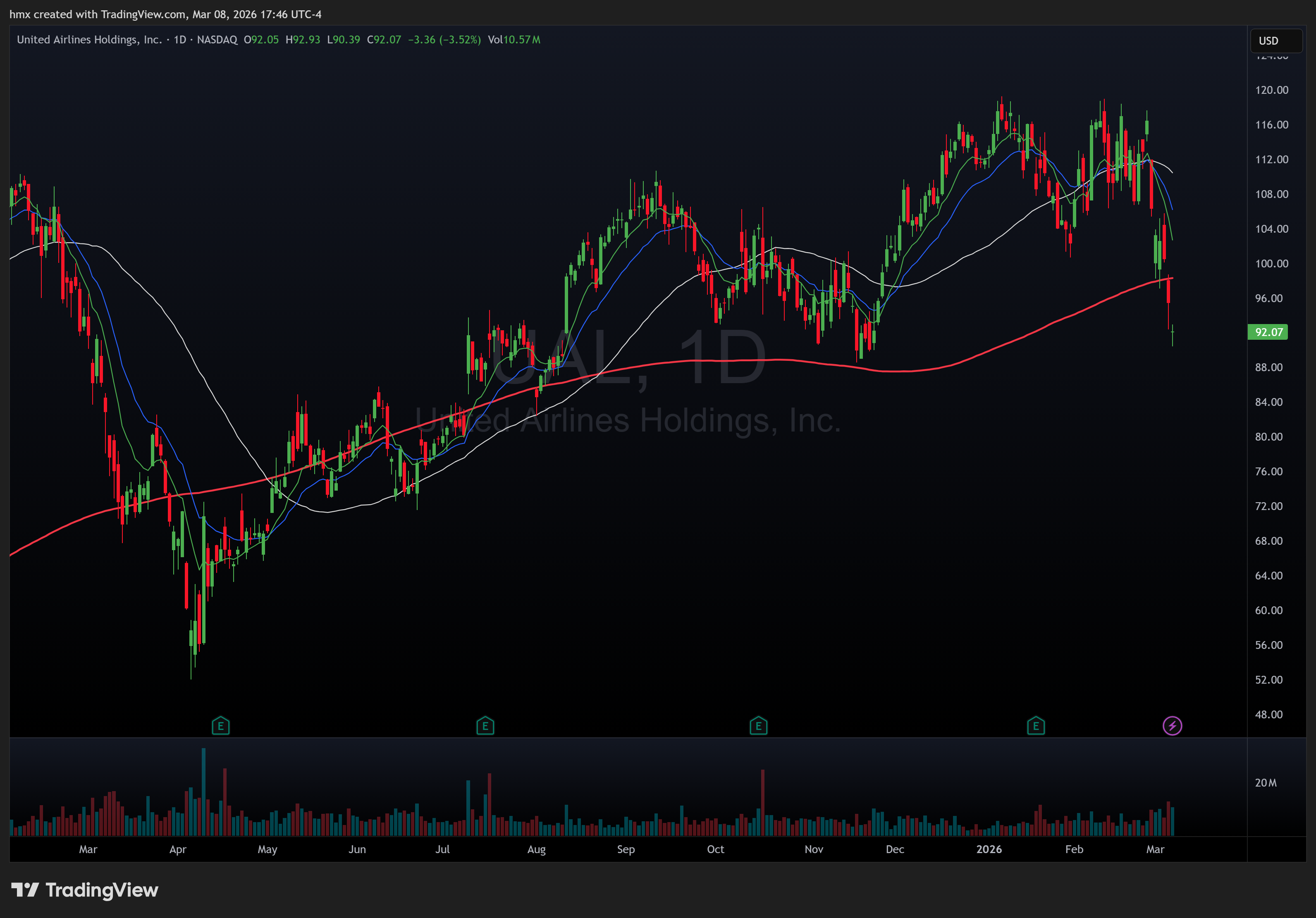Screen dimensions: 1316x918
Task: Click the 20M volume scale label
Action: (1266, 783)
